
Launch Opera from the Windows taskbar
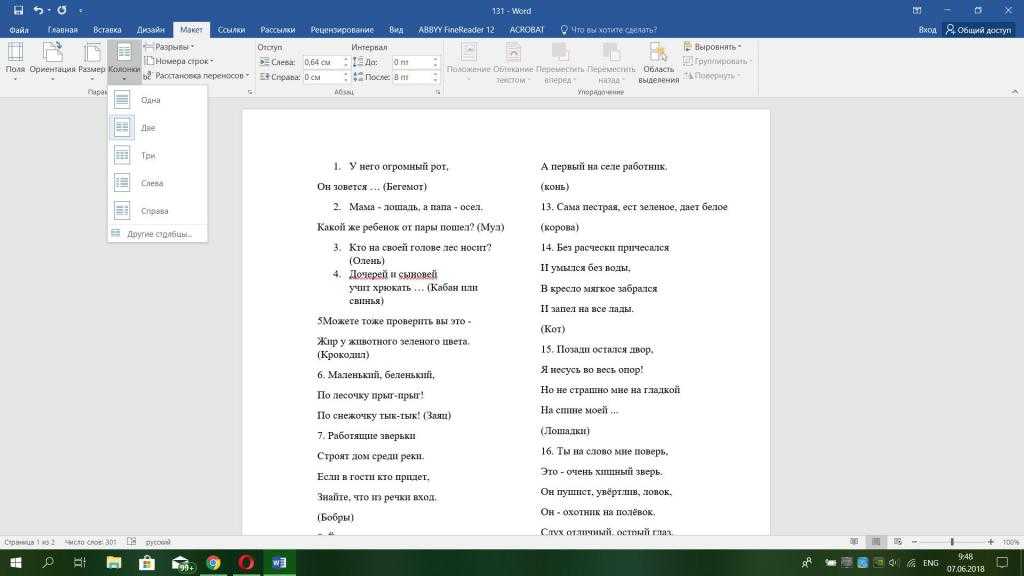(246, 563)
